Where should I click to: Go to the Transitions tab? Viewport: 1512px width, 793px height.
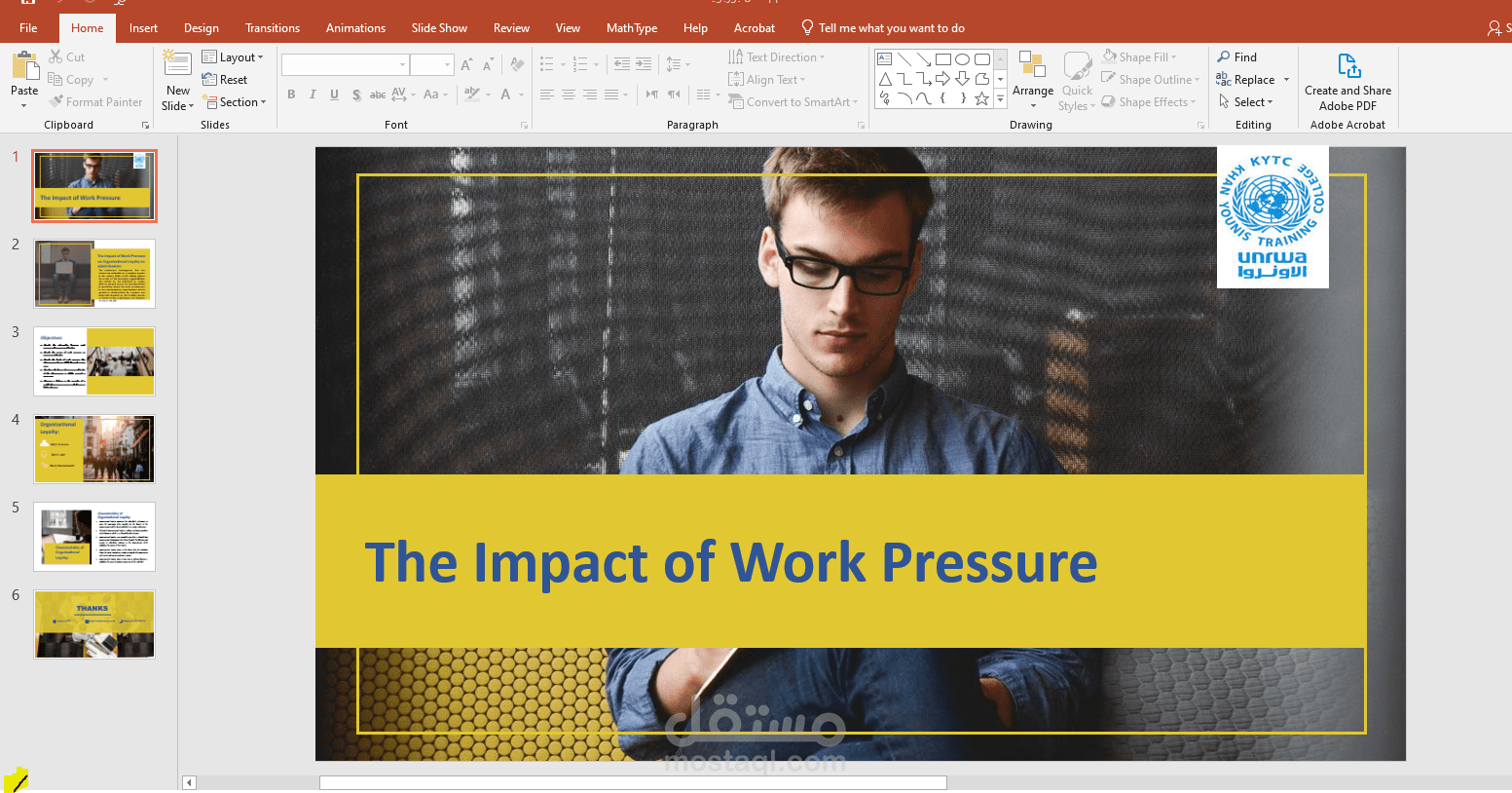click(x=273, y=28)
